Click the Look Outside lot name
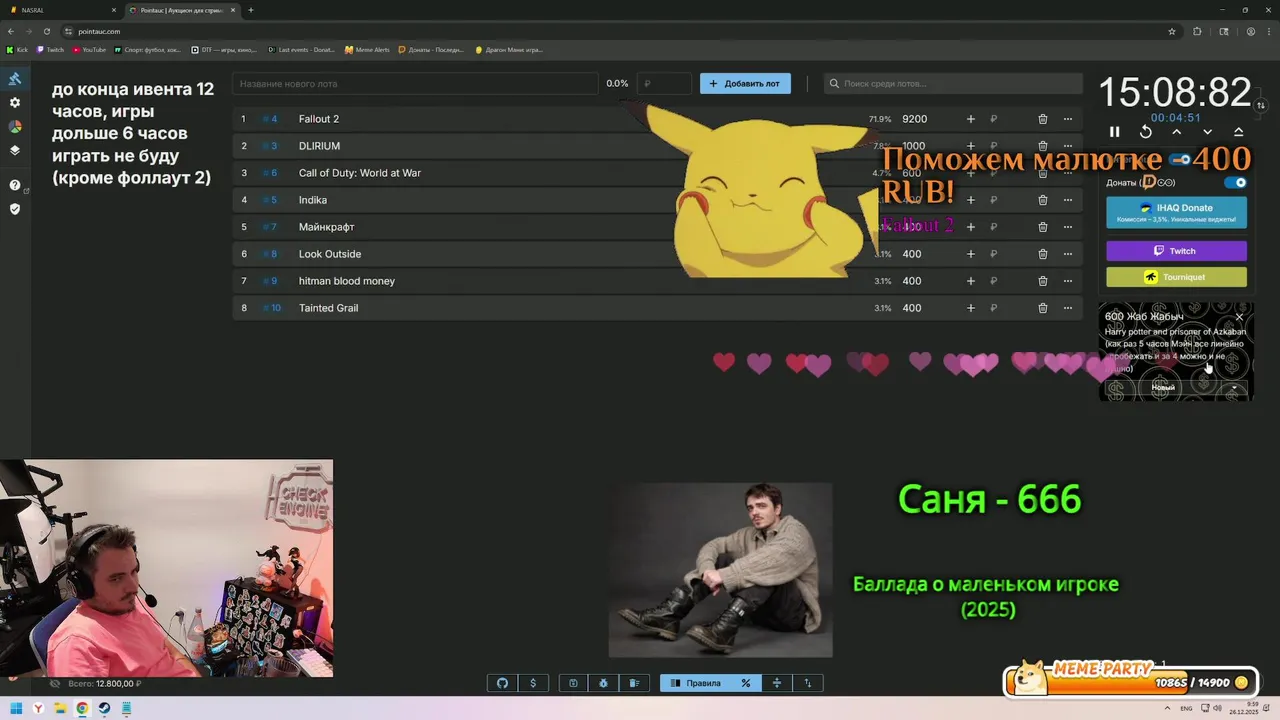This screenshot has width=1280, height=720. point(330,254)
